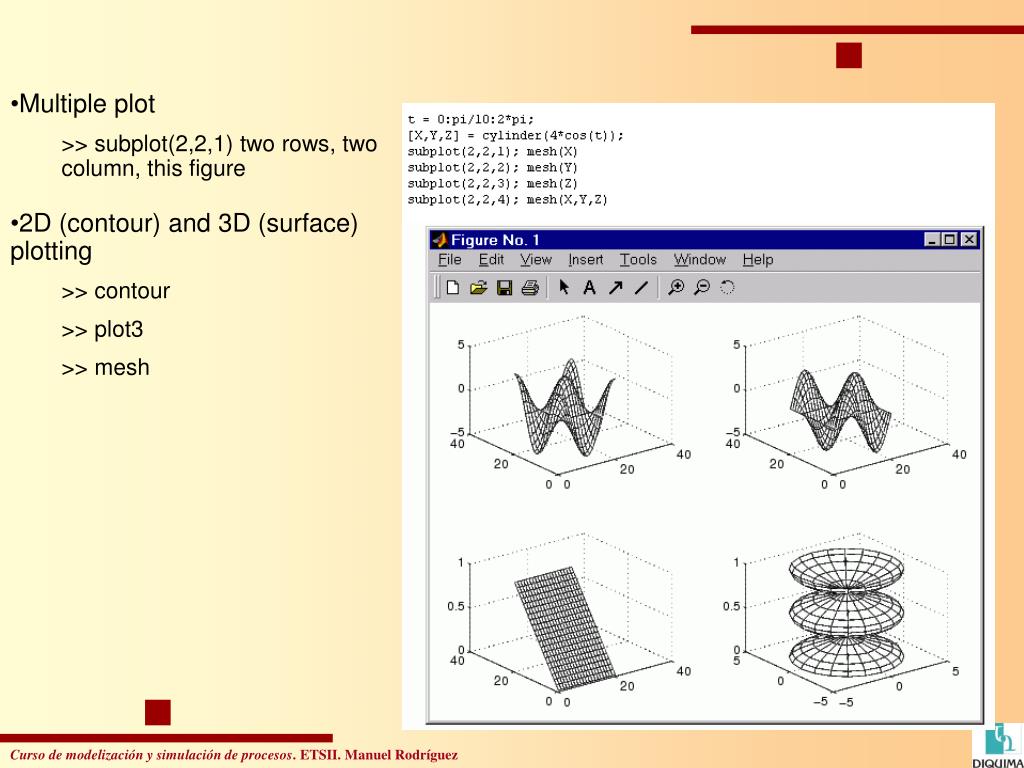Click the New Figure toolbar icon

(x=453, y=287)
